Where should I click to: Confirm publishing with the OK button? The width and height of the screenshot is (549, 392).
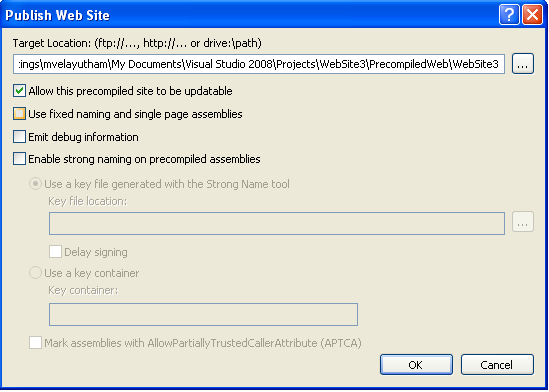tap(416, 365)
